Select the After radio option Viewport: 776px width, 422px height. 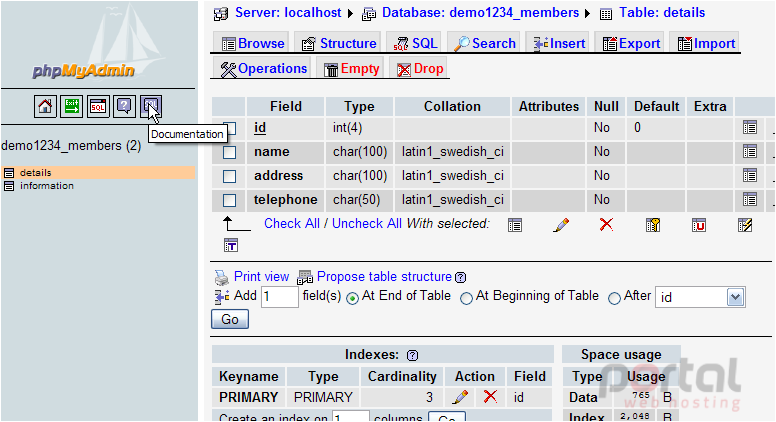(x=614, y=298)
